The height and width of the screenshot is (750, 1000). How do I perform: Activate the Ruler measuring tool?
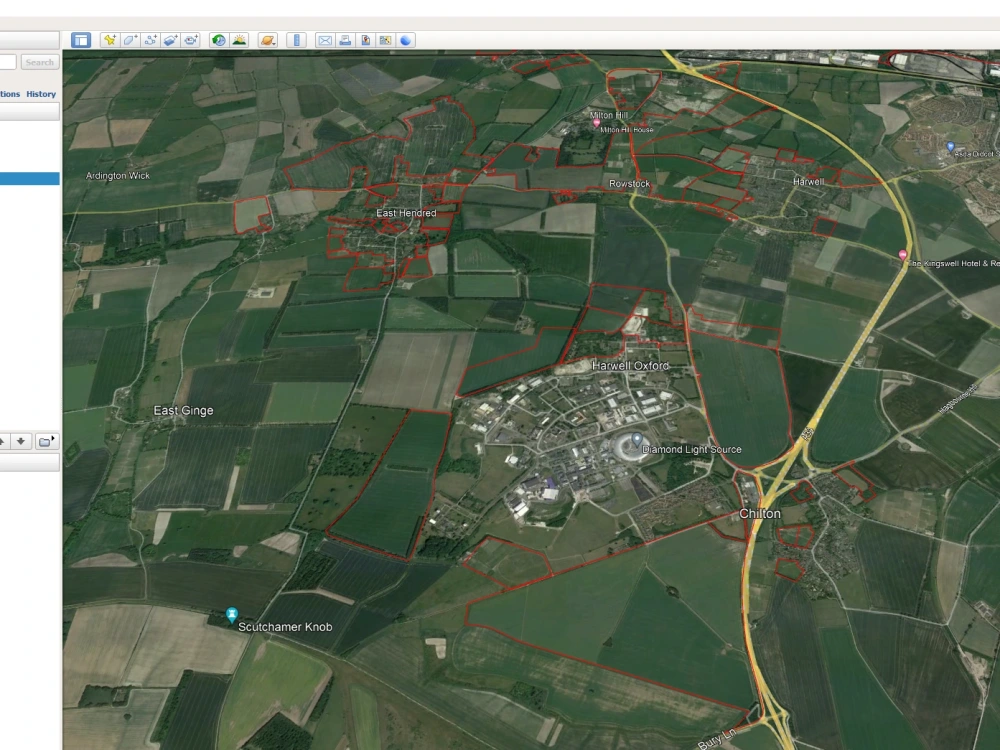click(297, 40)
